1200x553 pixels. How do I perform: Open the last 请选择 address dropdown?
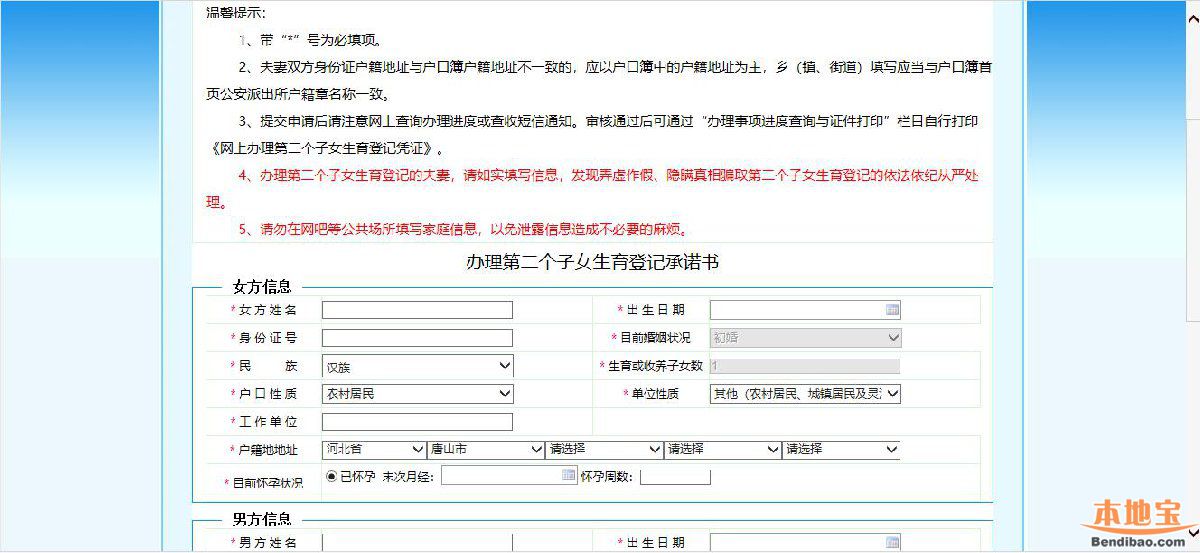[841, 450]
